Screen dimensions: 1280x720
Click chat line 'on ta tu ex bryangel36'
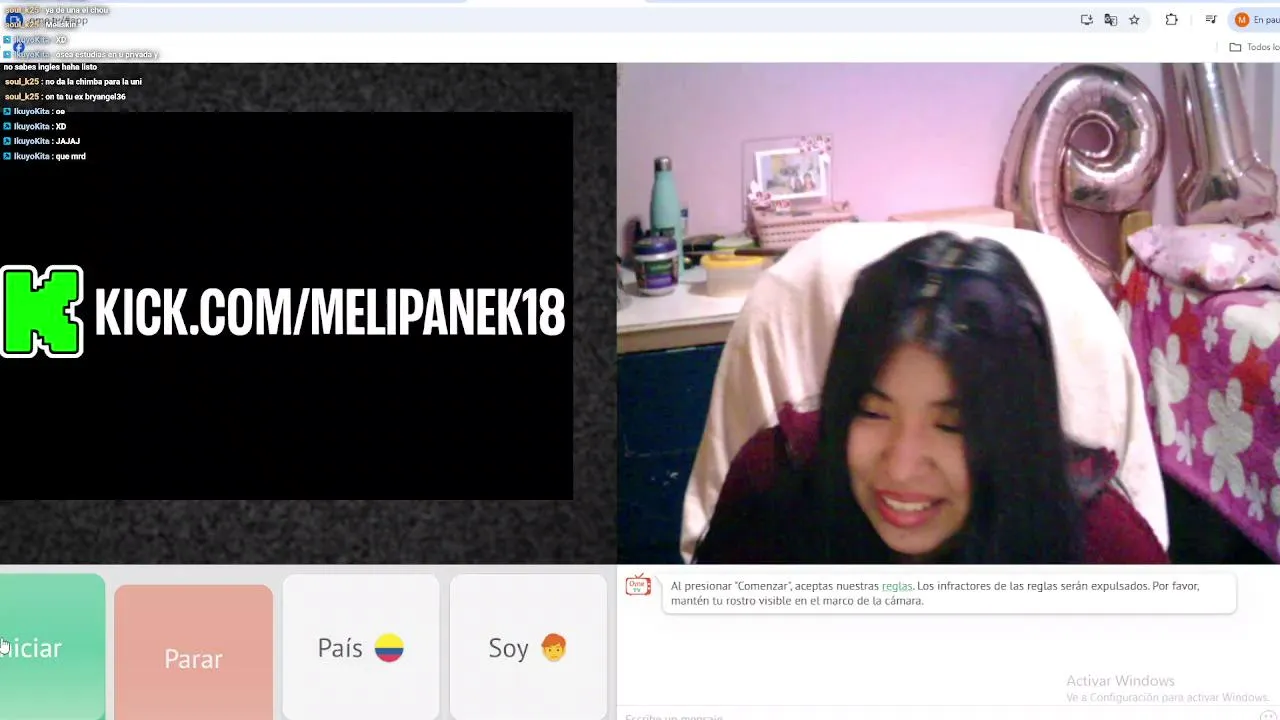click(65, 97)
